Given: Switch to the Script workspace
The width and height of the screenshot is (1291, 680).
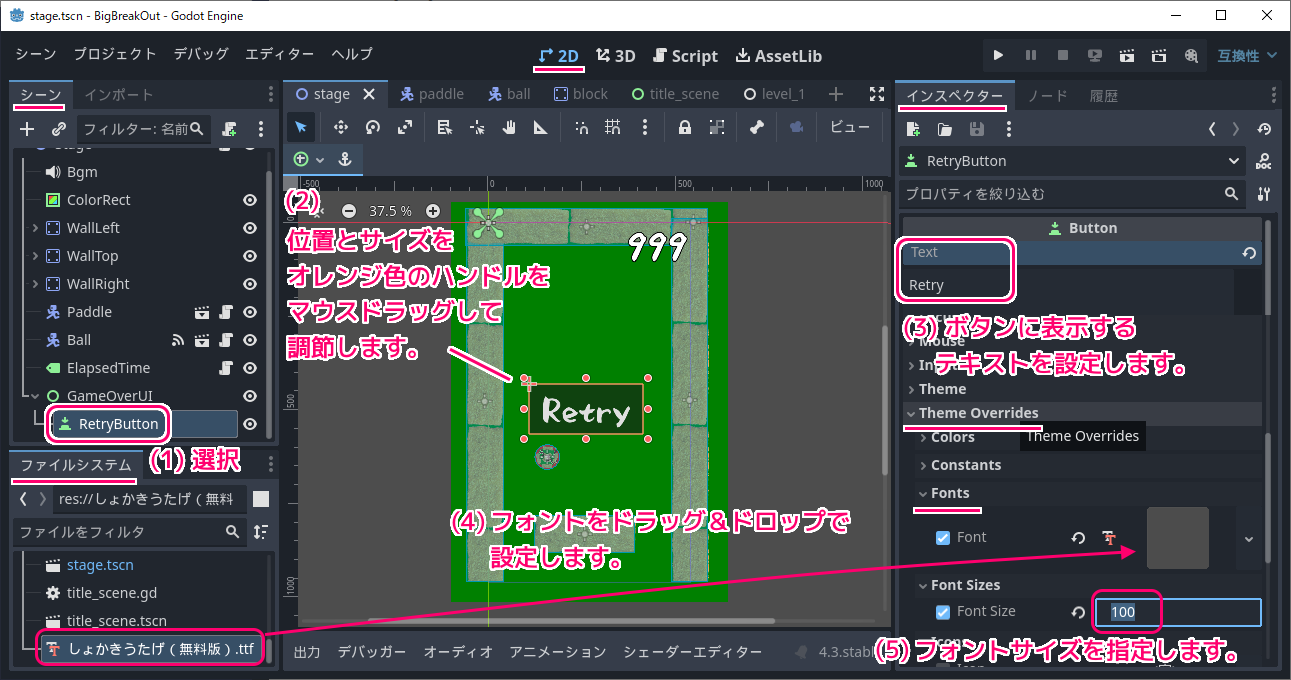Looking at the screenshot, I should click(x=685, y=56).
